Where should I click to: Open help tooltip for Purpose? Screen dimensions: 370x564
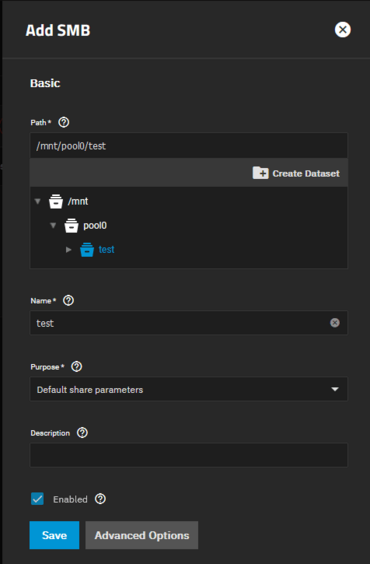click(x=77, y=367)
